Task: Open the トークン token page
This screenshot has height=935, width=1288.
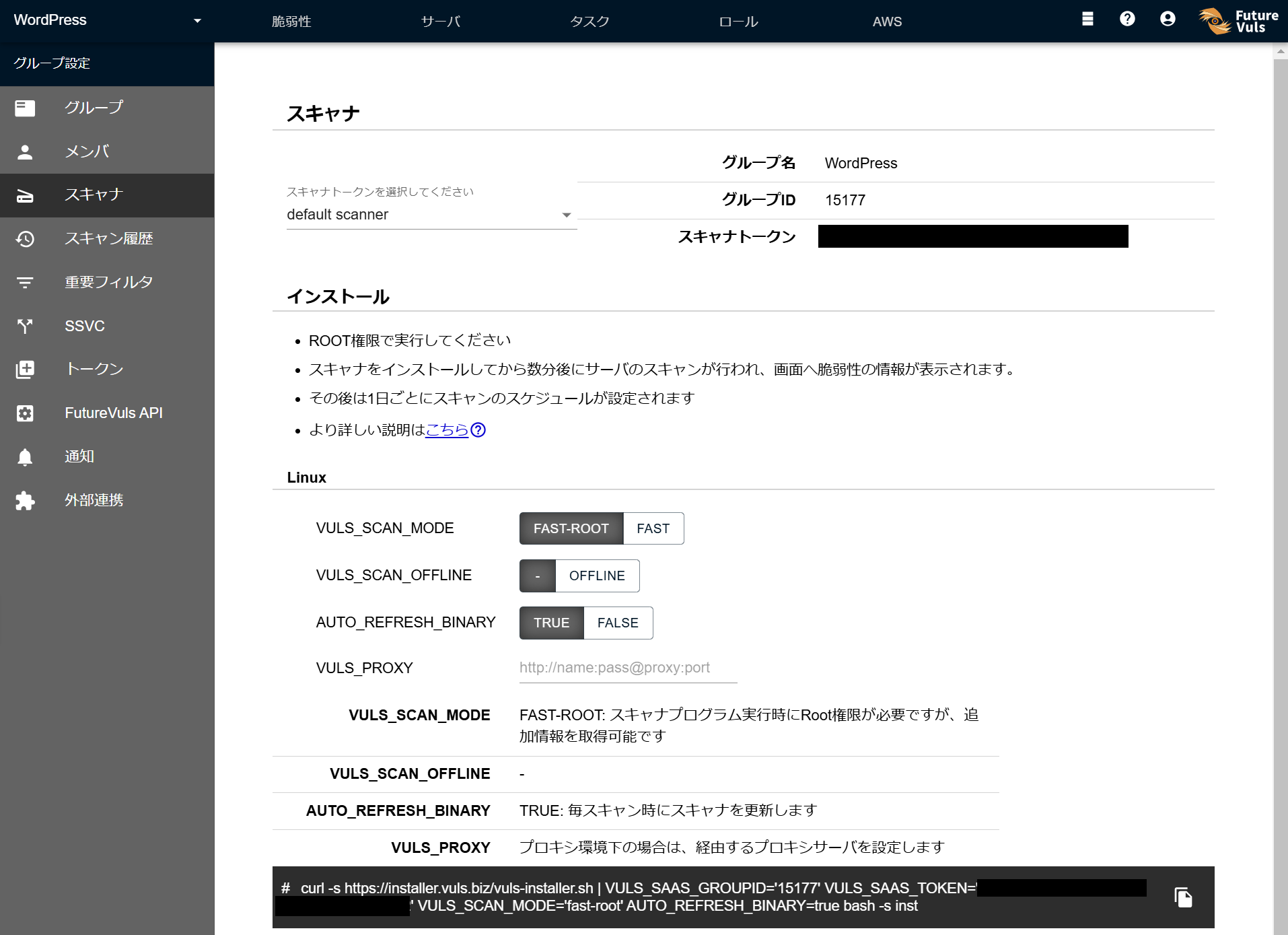Action: coord(94,369)
